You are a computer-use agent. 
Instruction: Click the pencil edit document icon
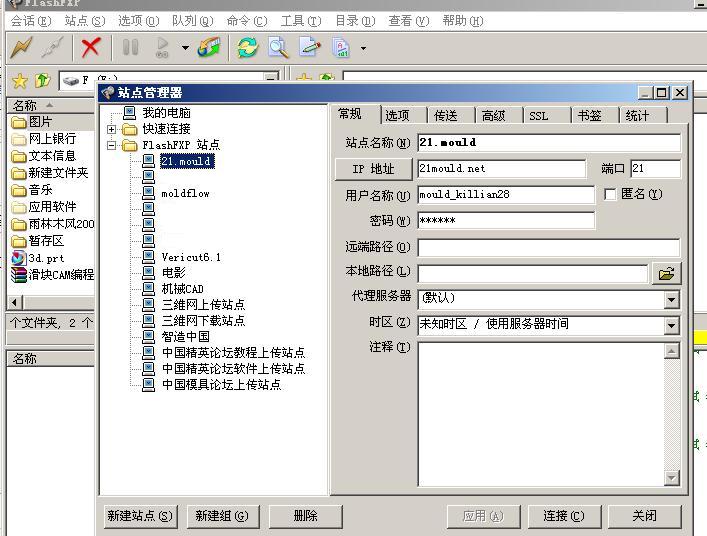point(310,47)
